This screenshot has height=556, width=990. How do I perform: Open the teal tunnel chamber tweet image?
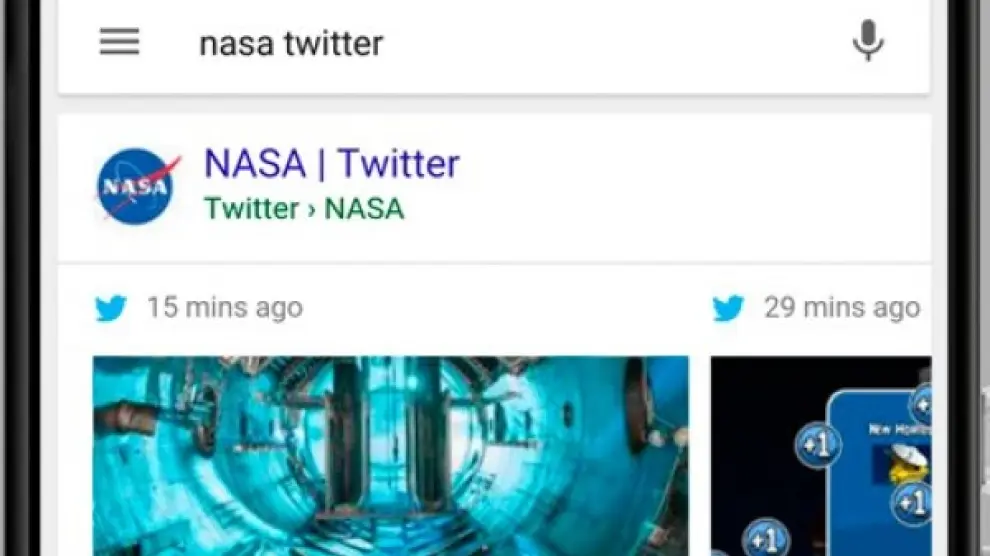(x=391, y=455)
